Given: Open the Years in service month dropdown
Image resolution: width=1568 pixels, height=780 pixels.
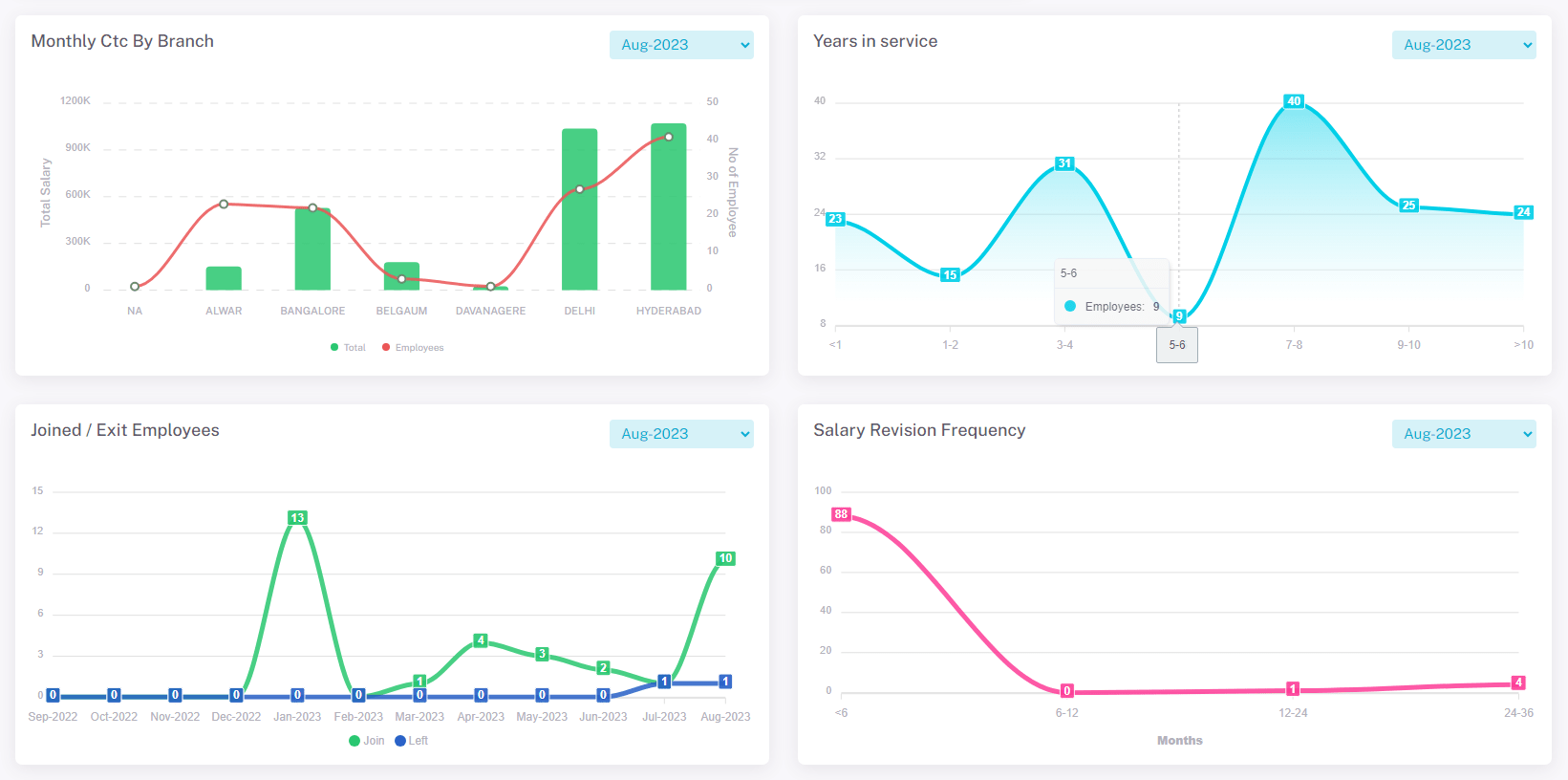Looking at the screenshot, I should tap(1463, 45).
